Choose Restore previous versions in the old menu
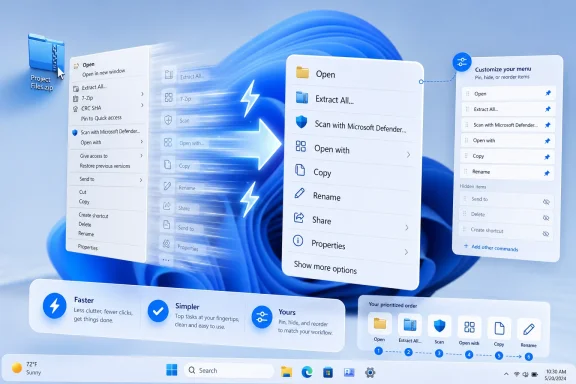Viewport: 576px width, 384px height. [105, 166]
